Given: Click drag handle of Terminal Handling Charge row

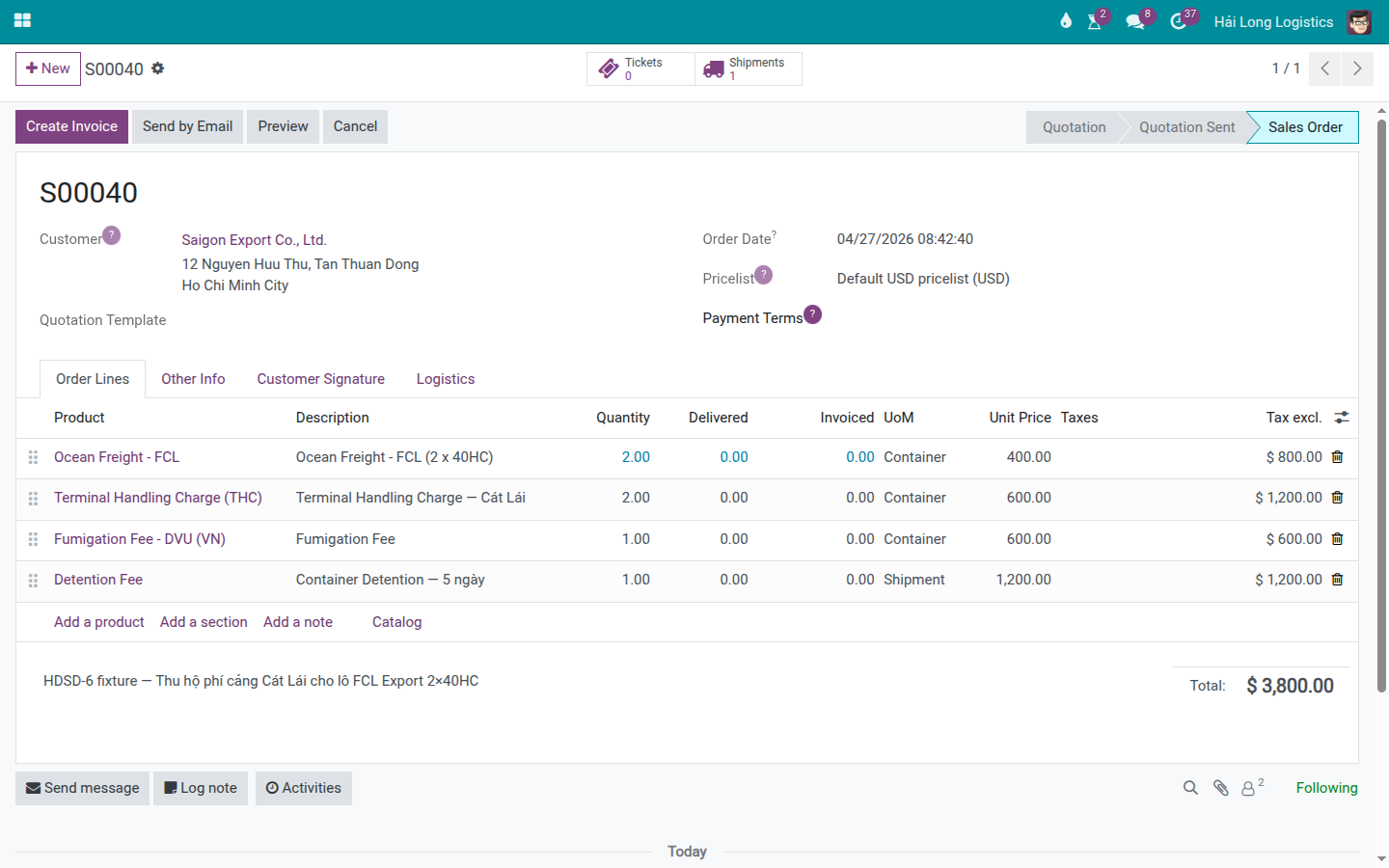Looking at the screenshot, I should coord(33,499).
